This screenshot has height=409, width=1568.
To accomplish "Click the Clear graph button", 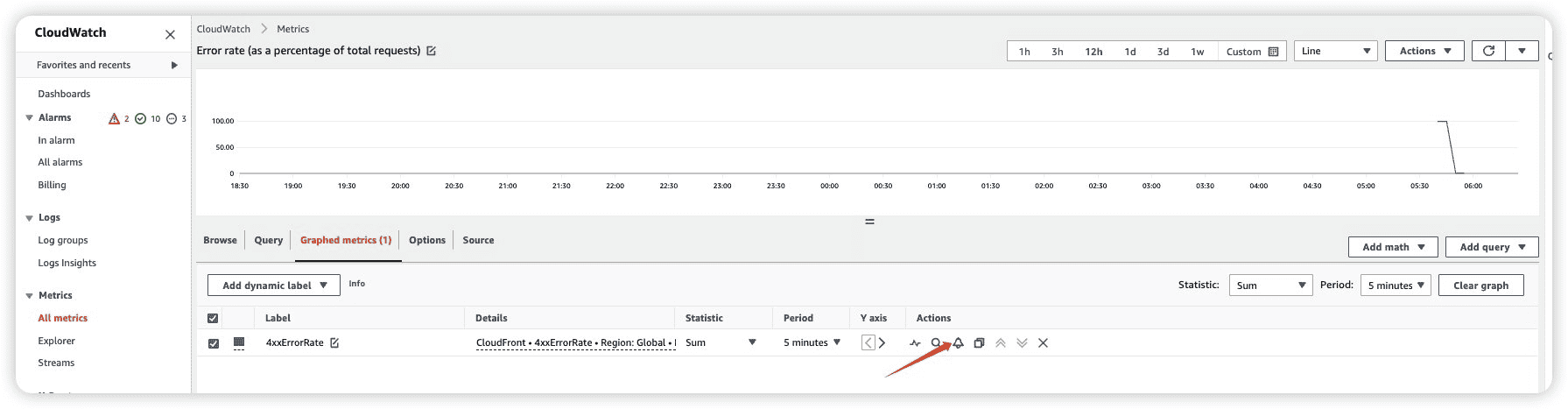I will coord(1480,285).
